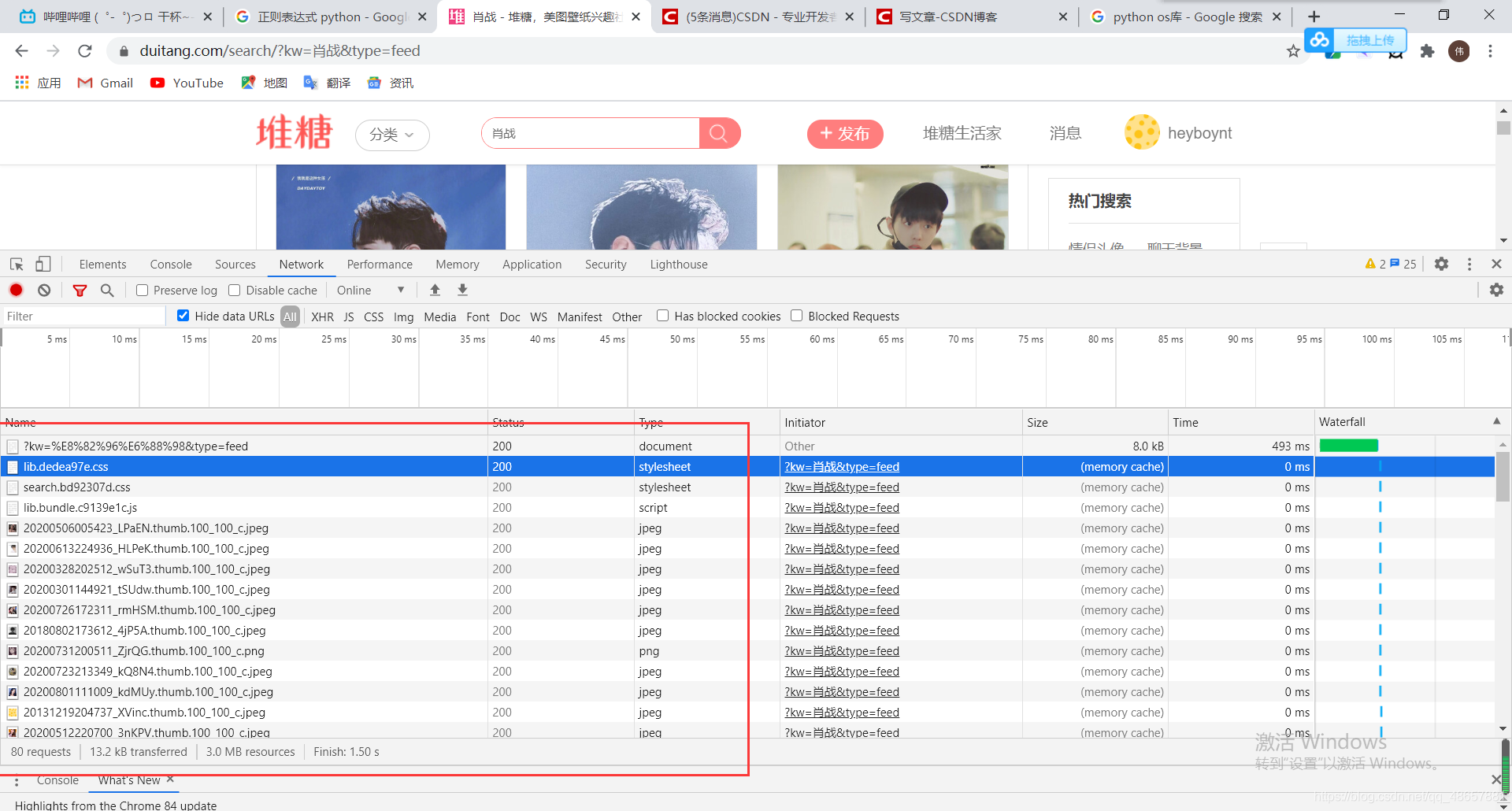Click the address bar URL
Image resolution: width=1512 pixels, height=811 pixels.
[280, 50]
